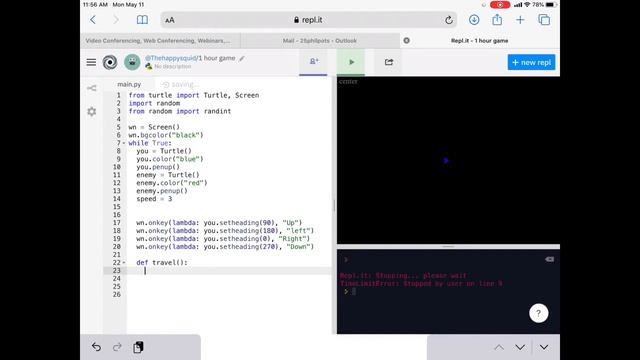The width and height of the screenshot is (640, 360).
Task: Open version control sidebar icon
Action: [x=91, y=88]
